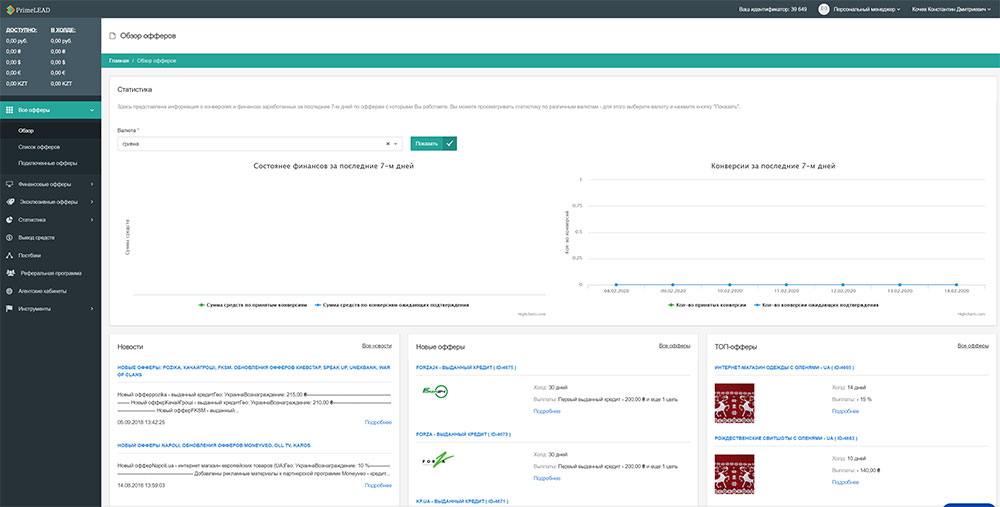
Task: Open the Все новости link
Action: [376, 346]
